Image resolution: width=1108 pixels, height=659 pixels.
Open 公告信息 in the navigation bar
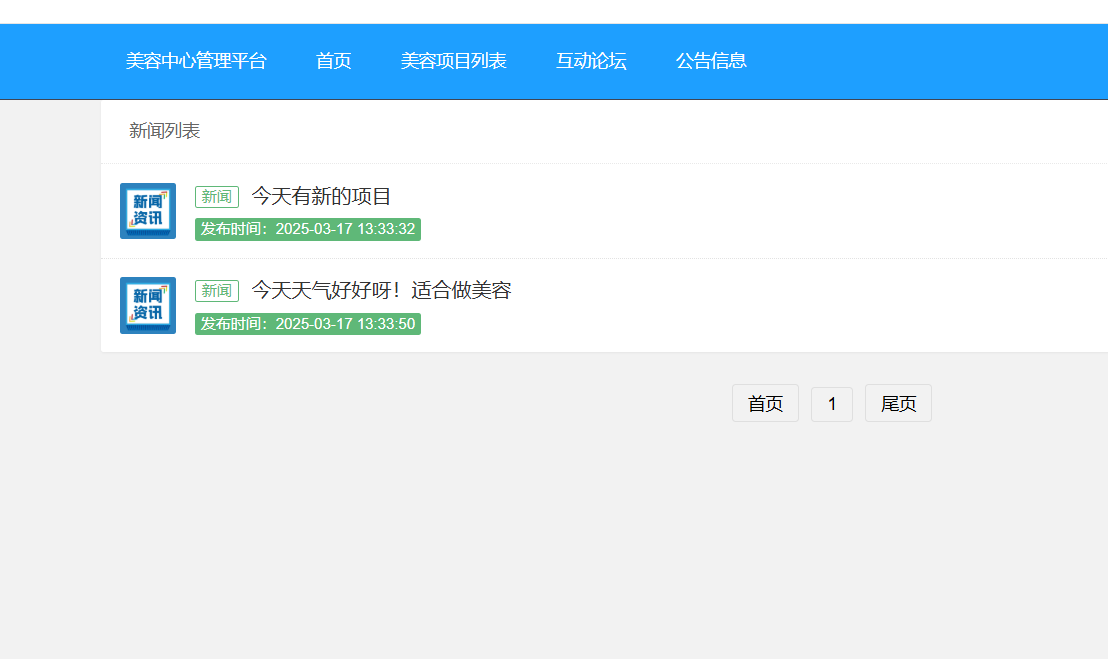(711, 61)
